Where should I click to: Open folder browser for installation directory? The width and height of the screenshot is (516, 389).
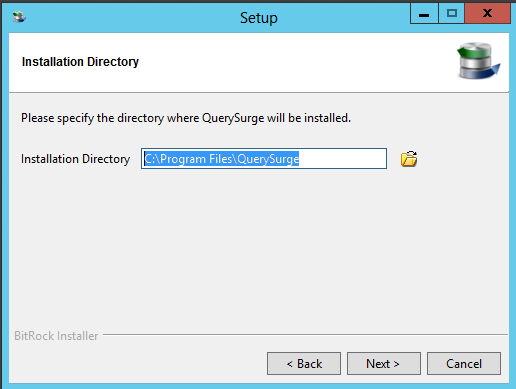[409, 159]
